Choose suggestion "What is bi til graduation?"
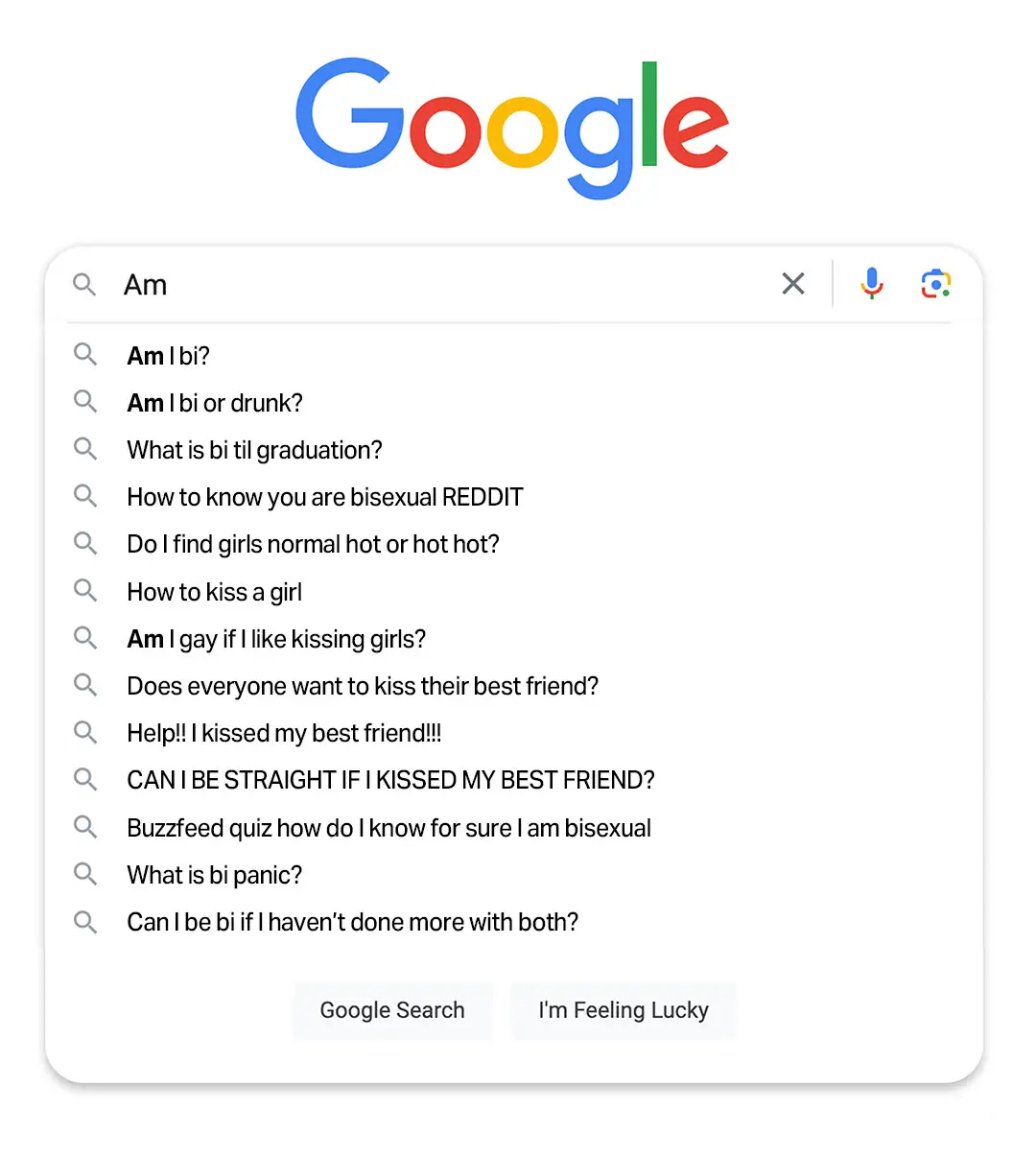This screenshot has height=1157, width=1036. coord(254,450)
